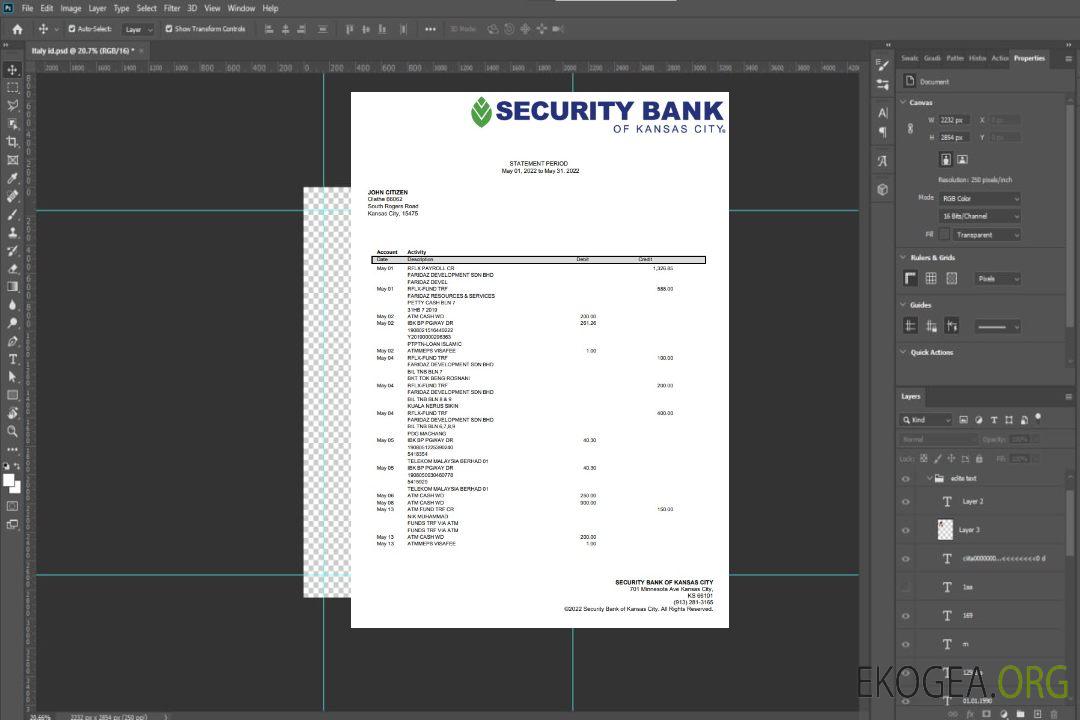
Task: Toggle Quick Mask mode
Action: tap(12, 506)
